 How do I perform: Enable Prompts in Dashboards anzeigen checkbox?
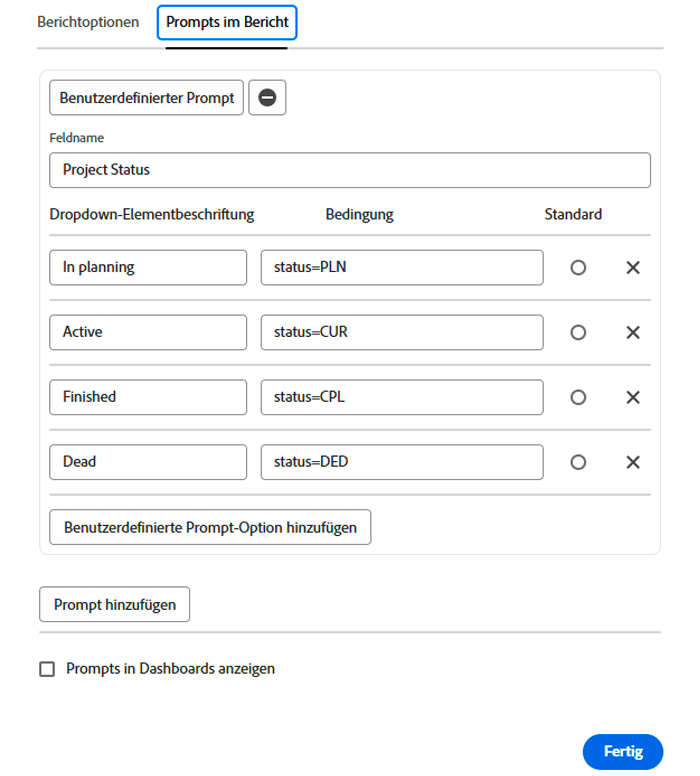pyautogui.click(x=47, y=669)
